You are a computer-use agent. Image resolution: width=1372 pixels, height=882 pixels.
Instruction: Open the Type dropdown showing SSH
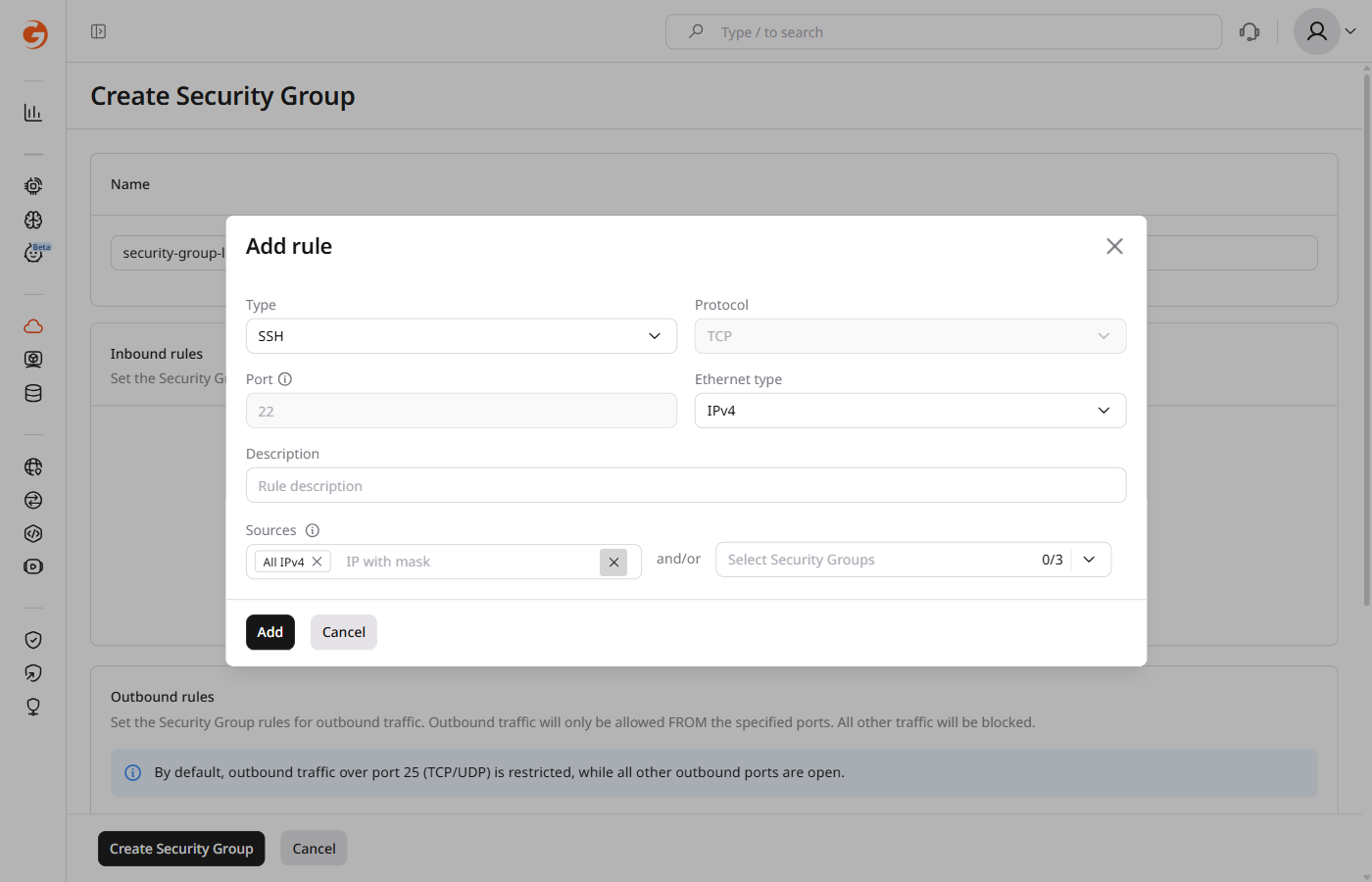tap(462, 336)
